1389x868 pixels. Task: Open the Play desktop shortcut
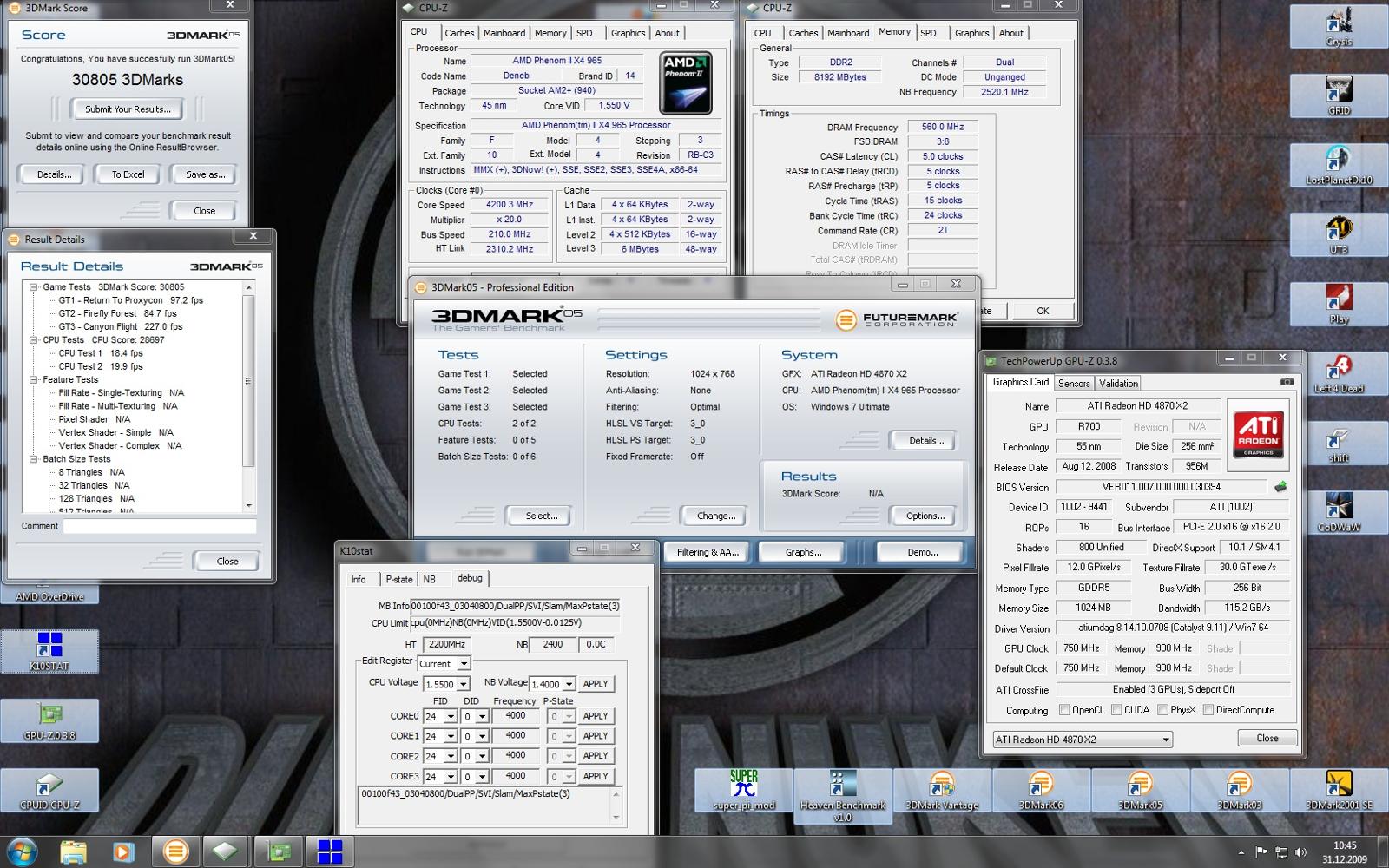point(1338,305)
